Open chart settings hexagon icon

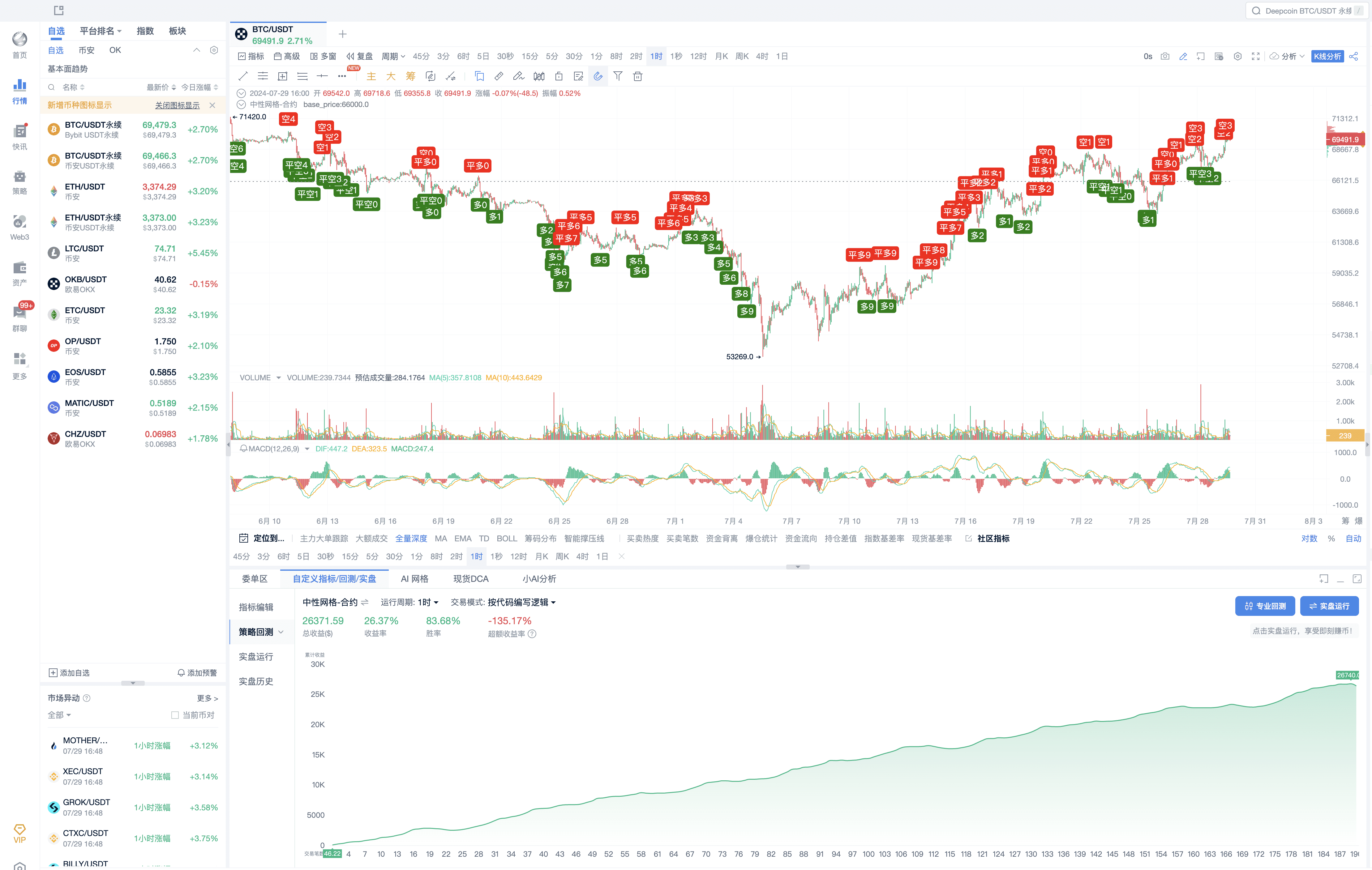(x=1237, y=56)
